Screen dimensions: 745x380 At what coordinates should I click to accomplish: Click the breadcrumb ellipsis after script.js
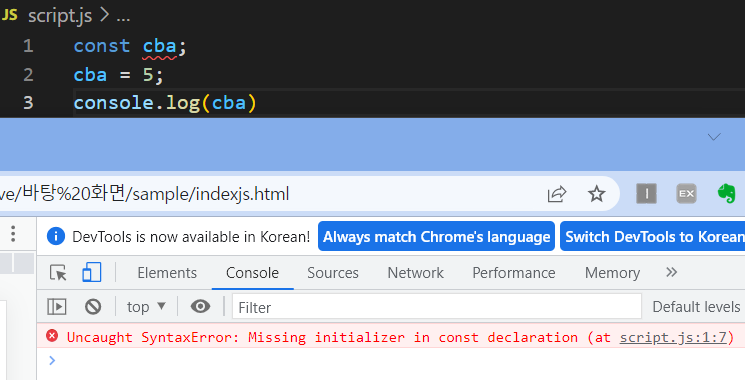[x=123, y=18]
